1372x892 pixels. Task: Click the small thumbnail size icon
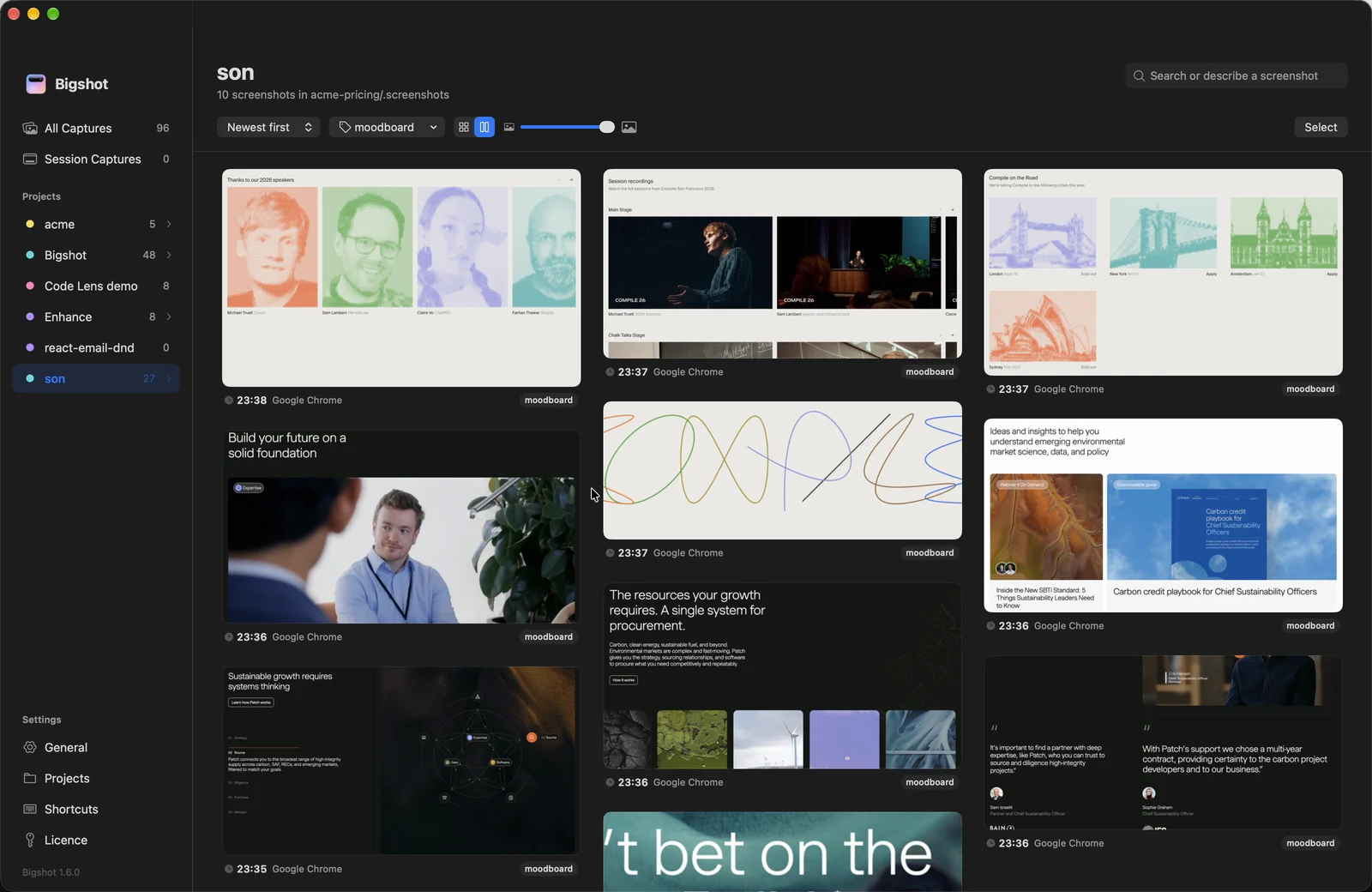[x=509, y=127]
